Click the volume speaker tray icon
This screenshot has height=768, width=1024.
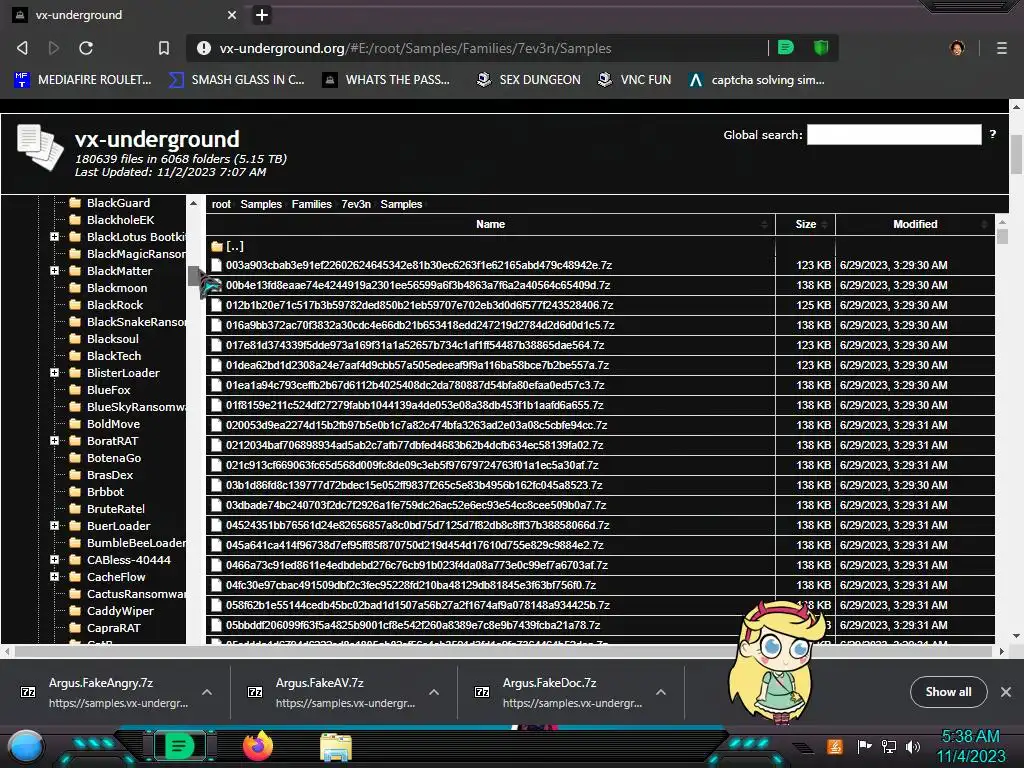click(913, 746)
